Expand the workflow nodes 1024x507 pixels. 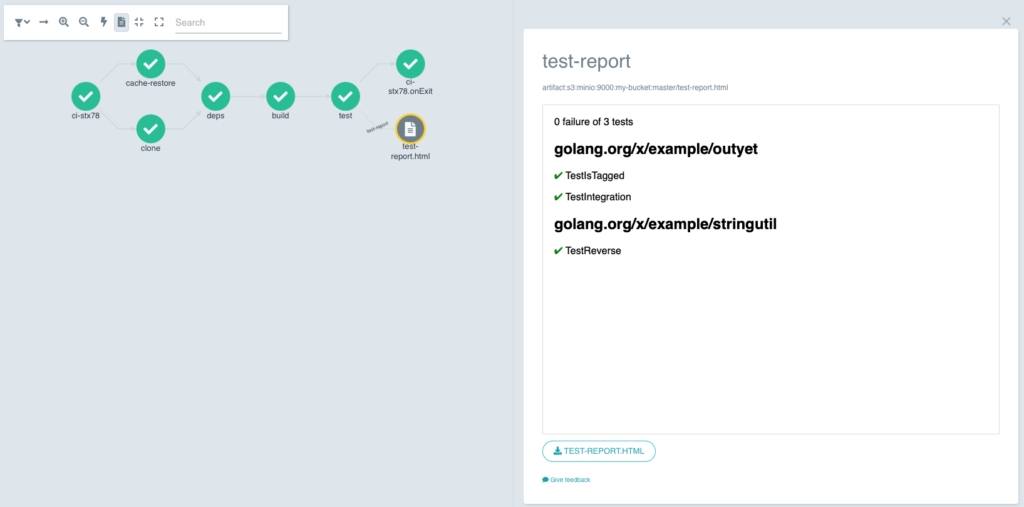(159, 22)
